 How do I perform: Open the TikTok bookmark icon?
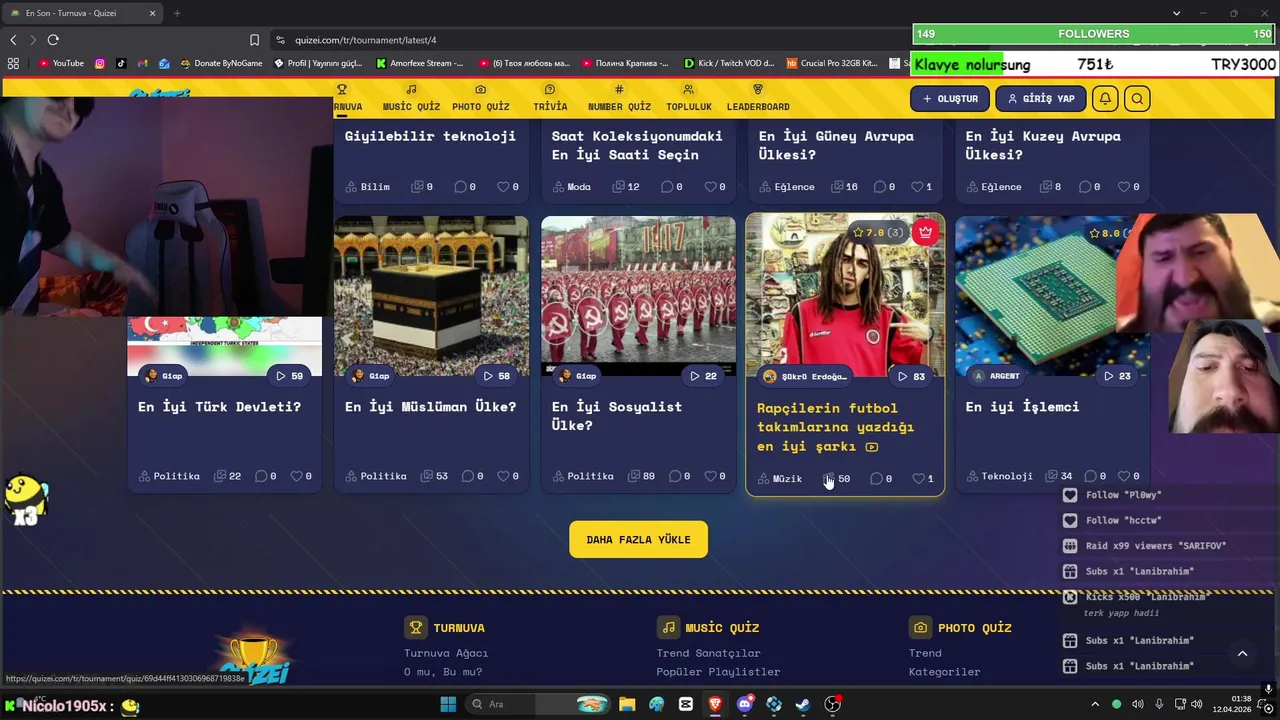click(x=121, y=63)
